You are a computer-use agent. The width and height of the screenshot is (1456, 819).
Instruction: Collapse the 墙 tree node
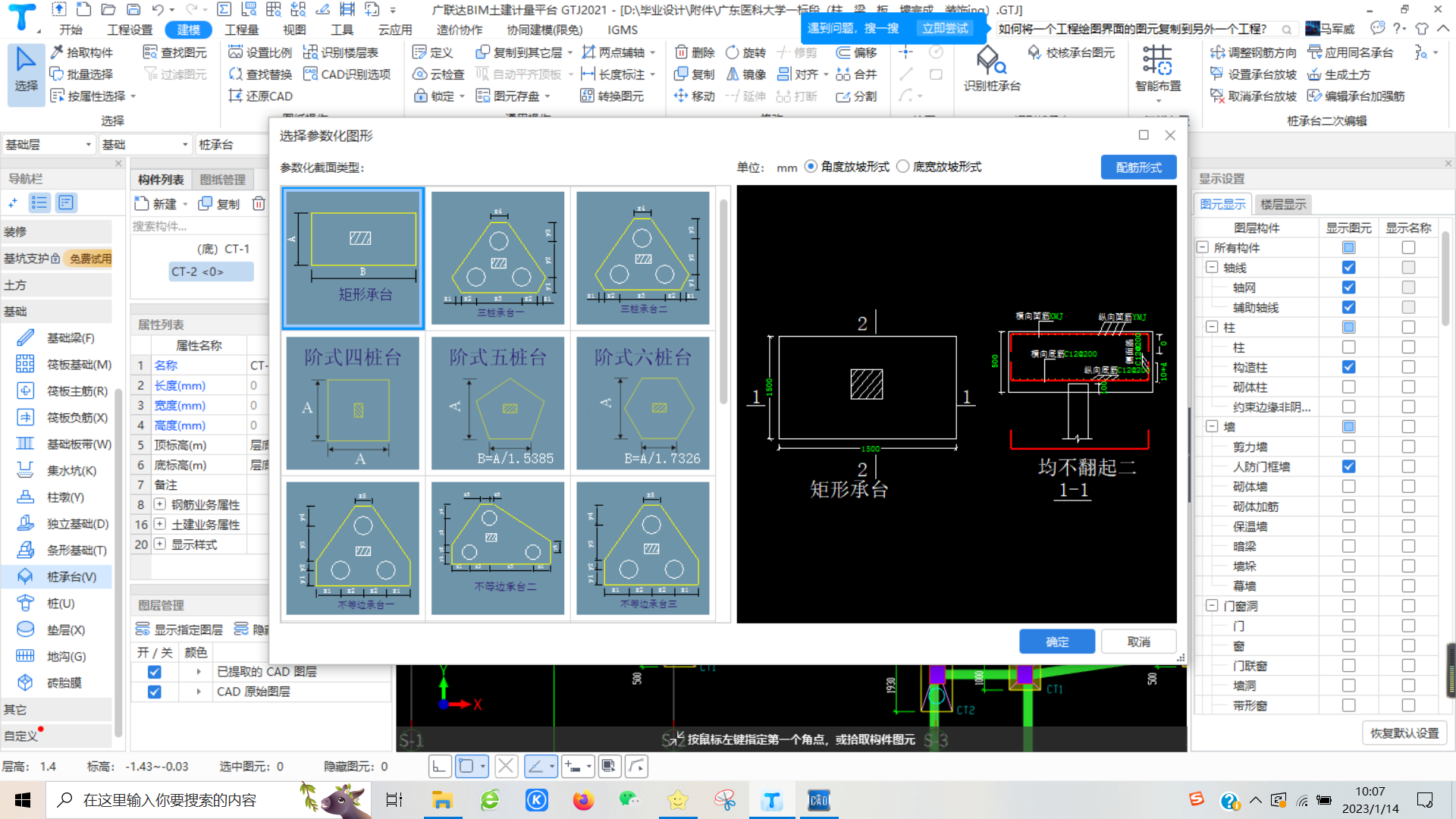click(x=1212, y=427)
